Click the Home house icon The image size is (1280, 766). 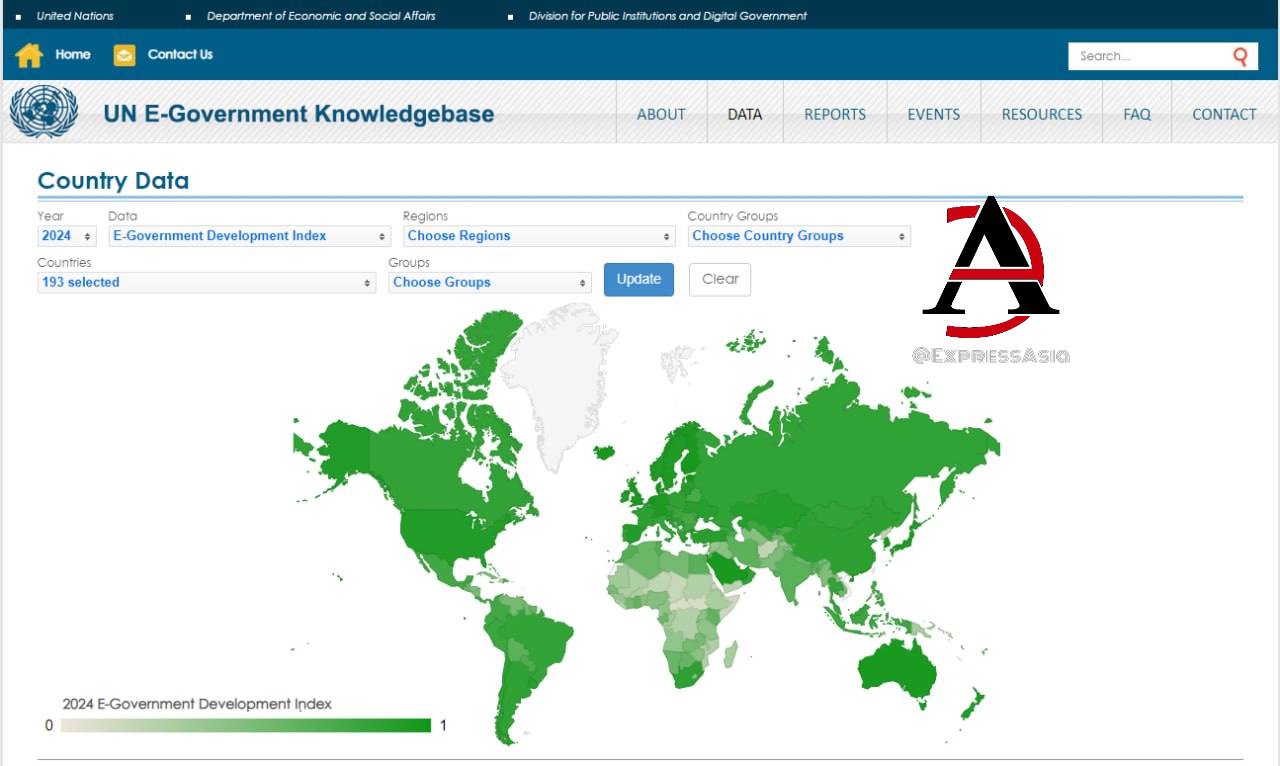point(29,55)
